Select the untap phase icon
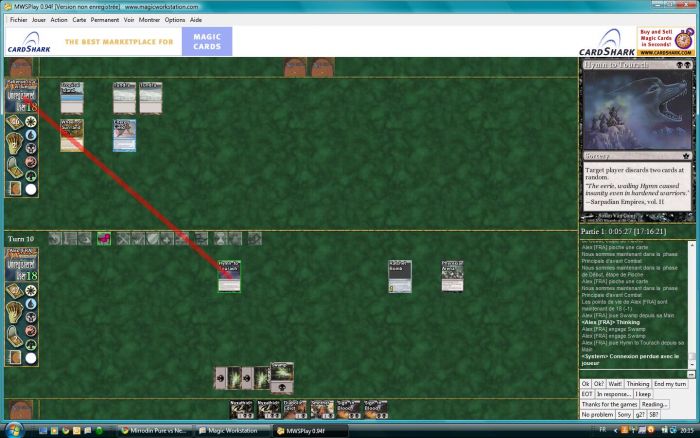 pos(55,239)
